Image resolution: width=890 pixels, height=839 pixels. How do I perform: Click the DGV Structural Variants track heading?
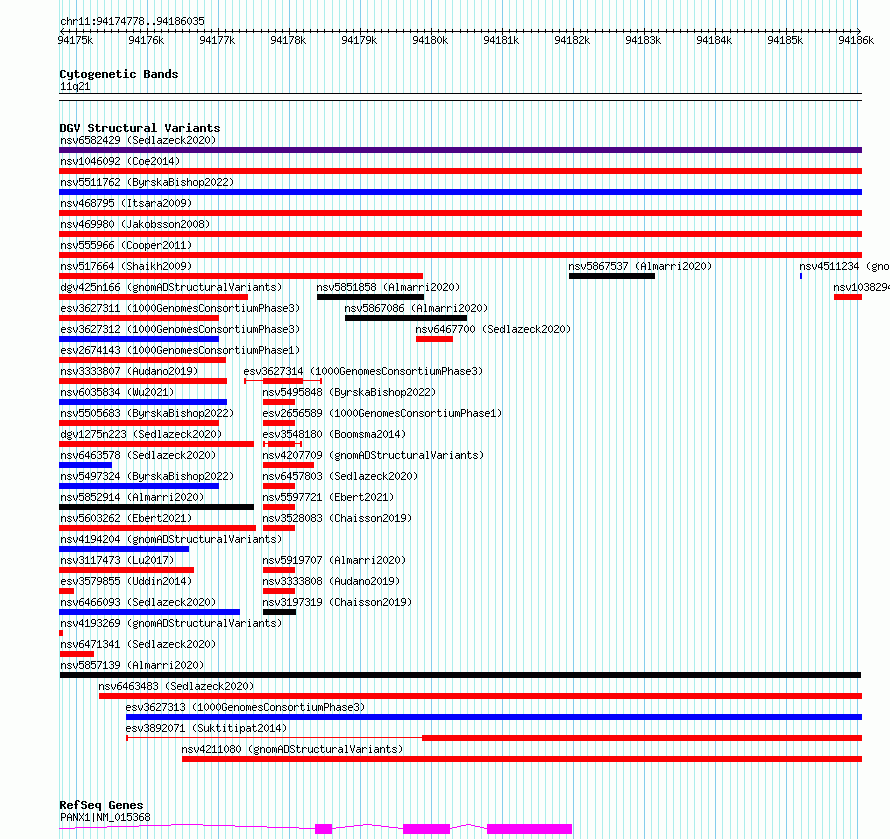(x=140, y=128)
